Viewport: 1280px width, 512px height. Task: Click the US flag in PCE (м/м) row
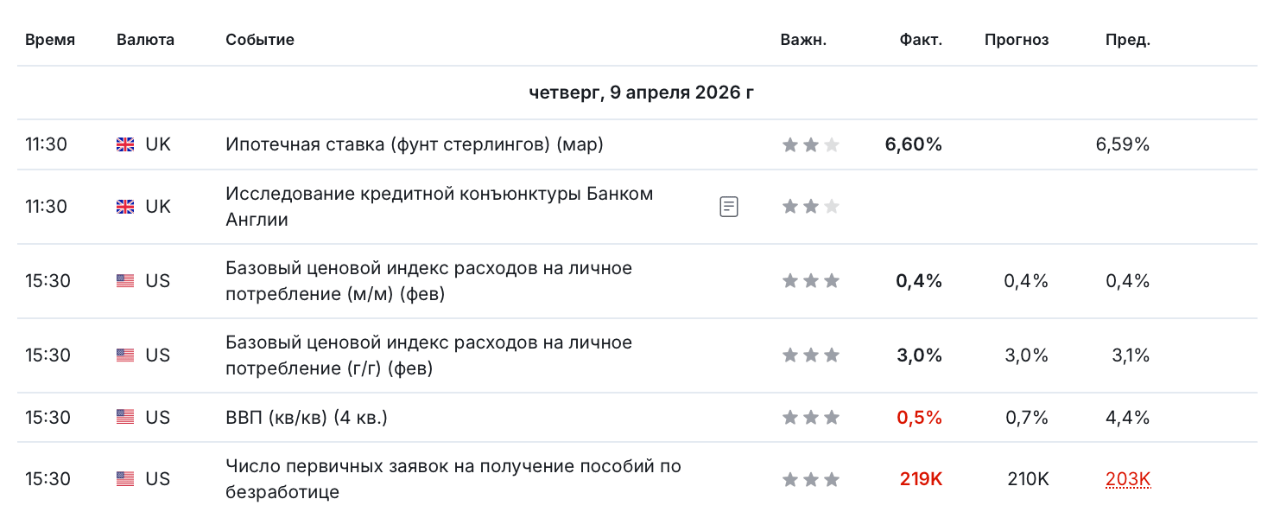pyautogui.click(x=125, y=281)
